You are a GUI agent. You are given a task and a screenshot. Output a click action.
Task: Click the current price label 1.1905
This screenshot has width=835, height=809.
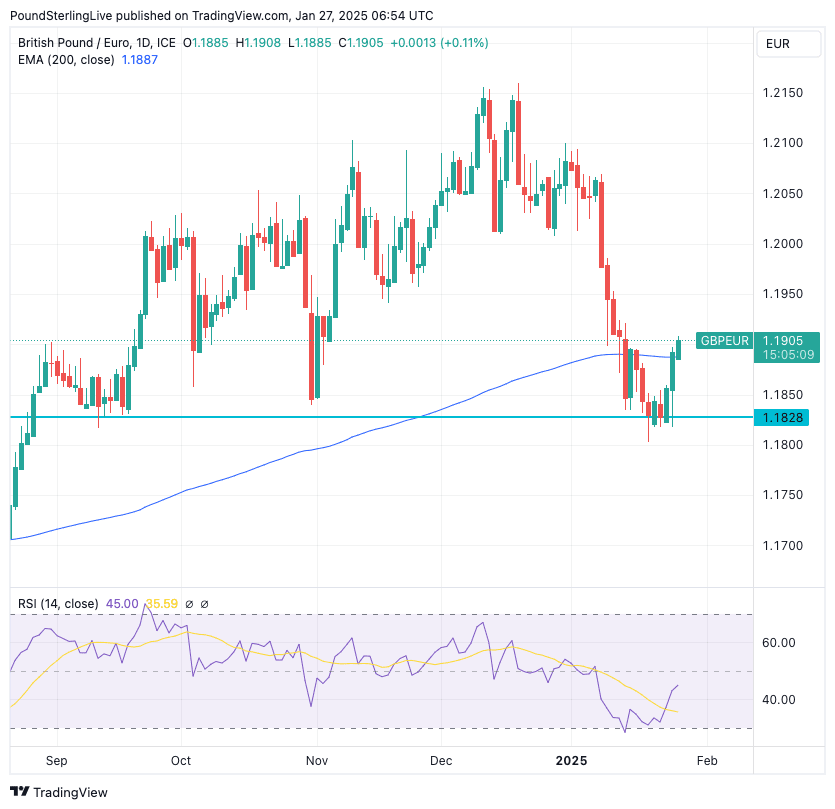pos(782,340)
